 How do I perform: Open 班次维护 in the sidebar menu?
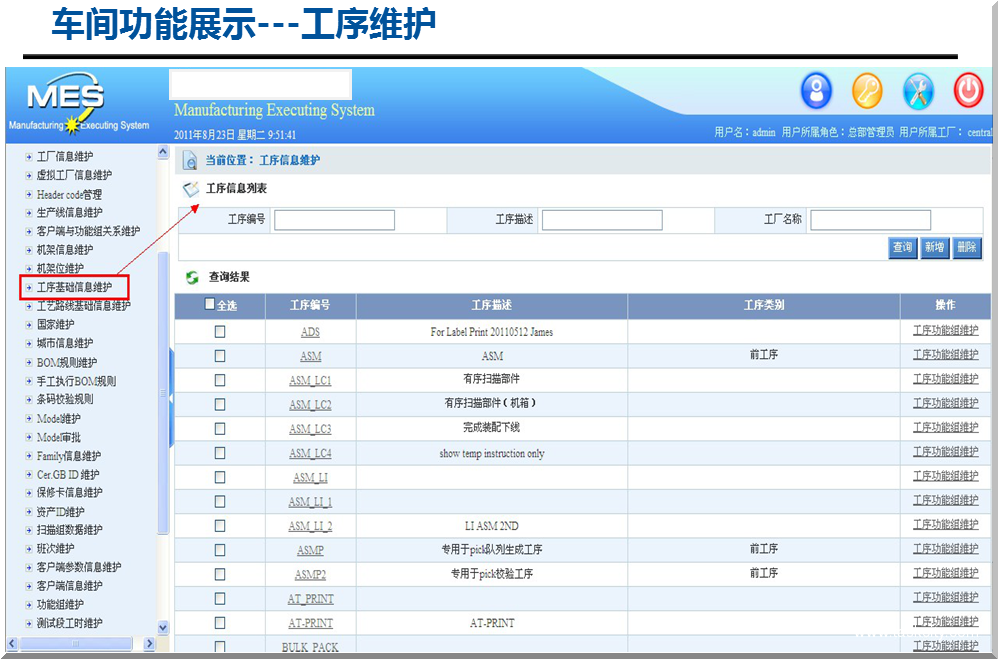(56, 549)
